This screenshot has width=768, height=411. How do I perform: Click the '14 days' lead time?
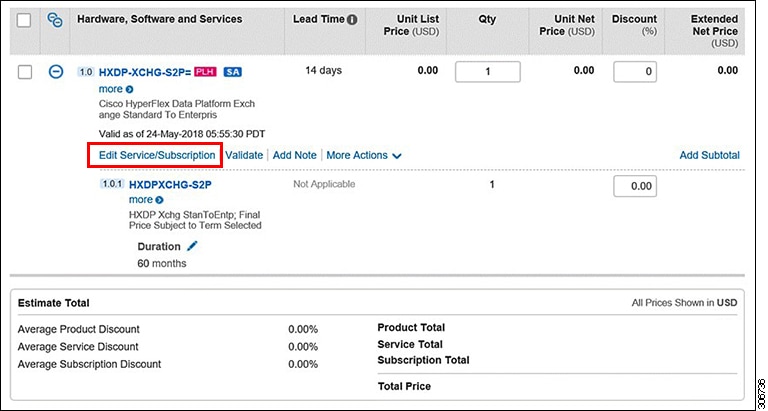(x=323, y=71)
